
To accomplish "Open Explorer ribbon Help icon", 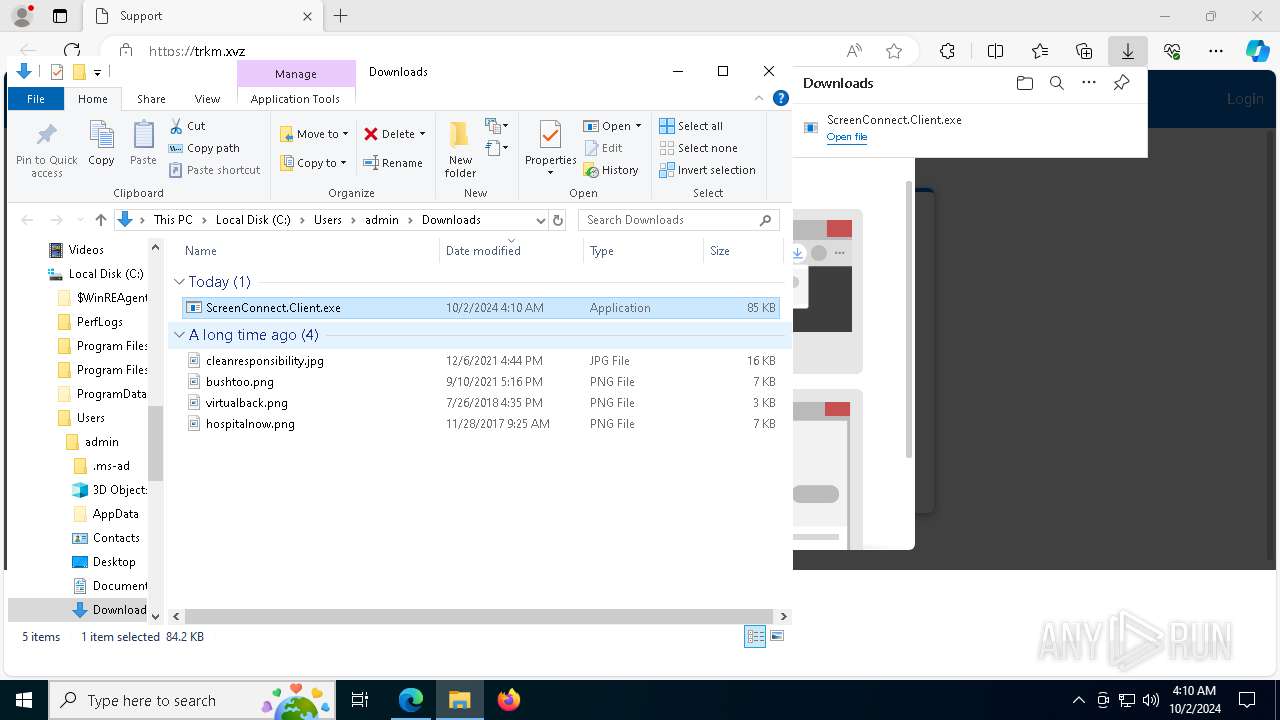I will coord(781,98).
